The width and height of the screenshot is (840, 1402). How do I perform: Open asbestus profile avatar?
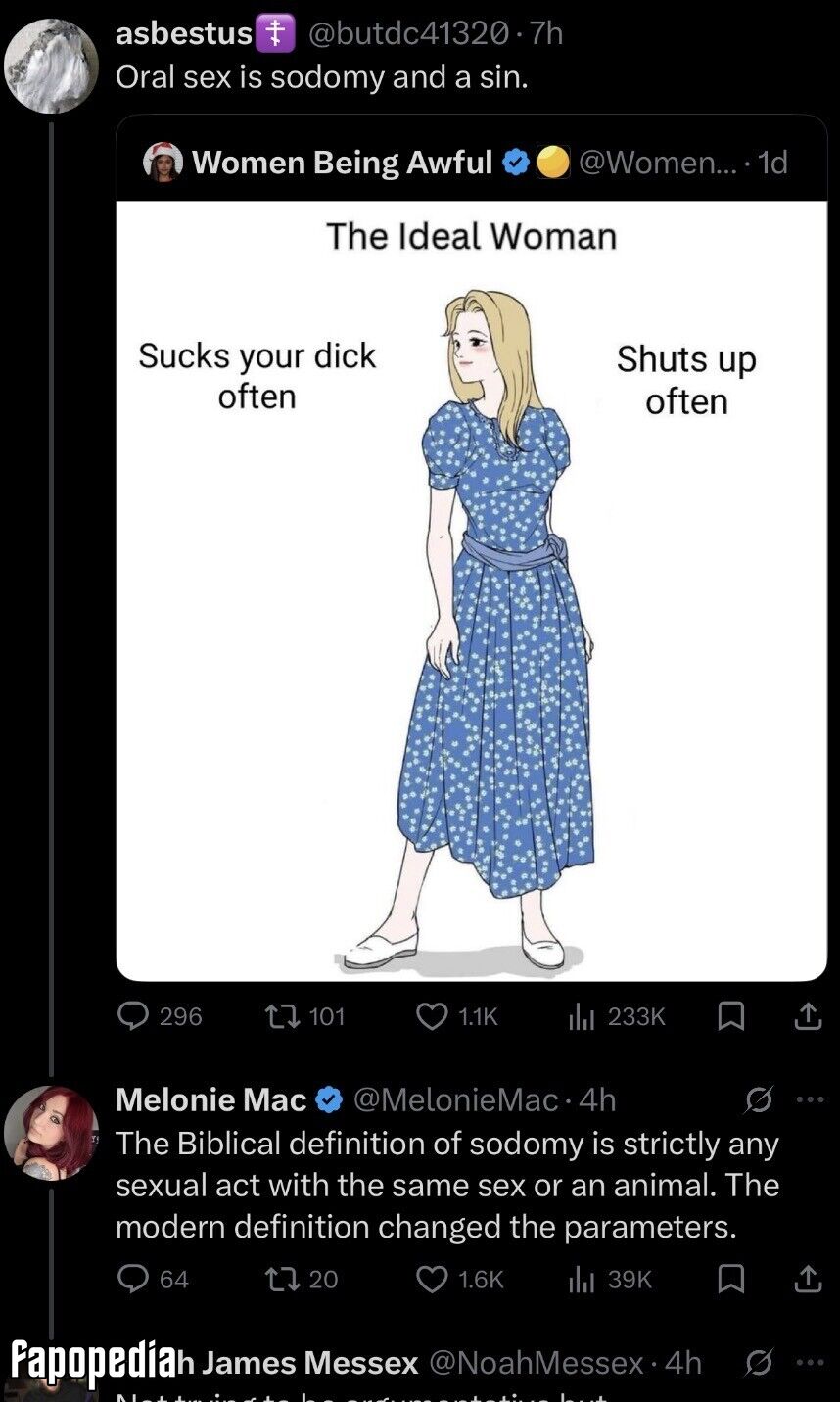[x=51, y=66]
